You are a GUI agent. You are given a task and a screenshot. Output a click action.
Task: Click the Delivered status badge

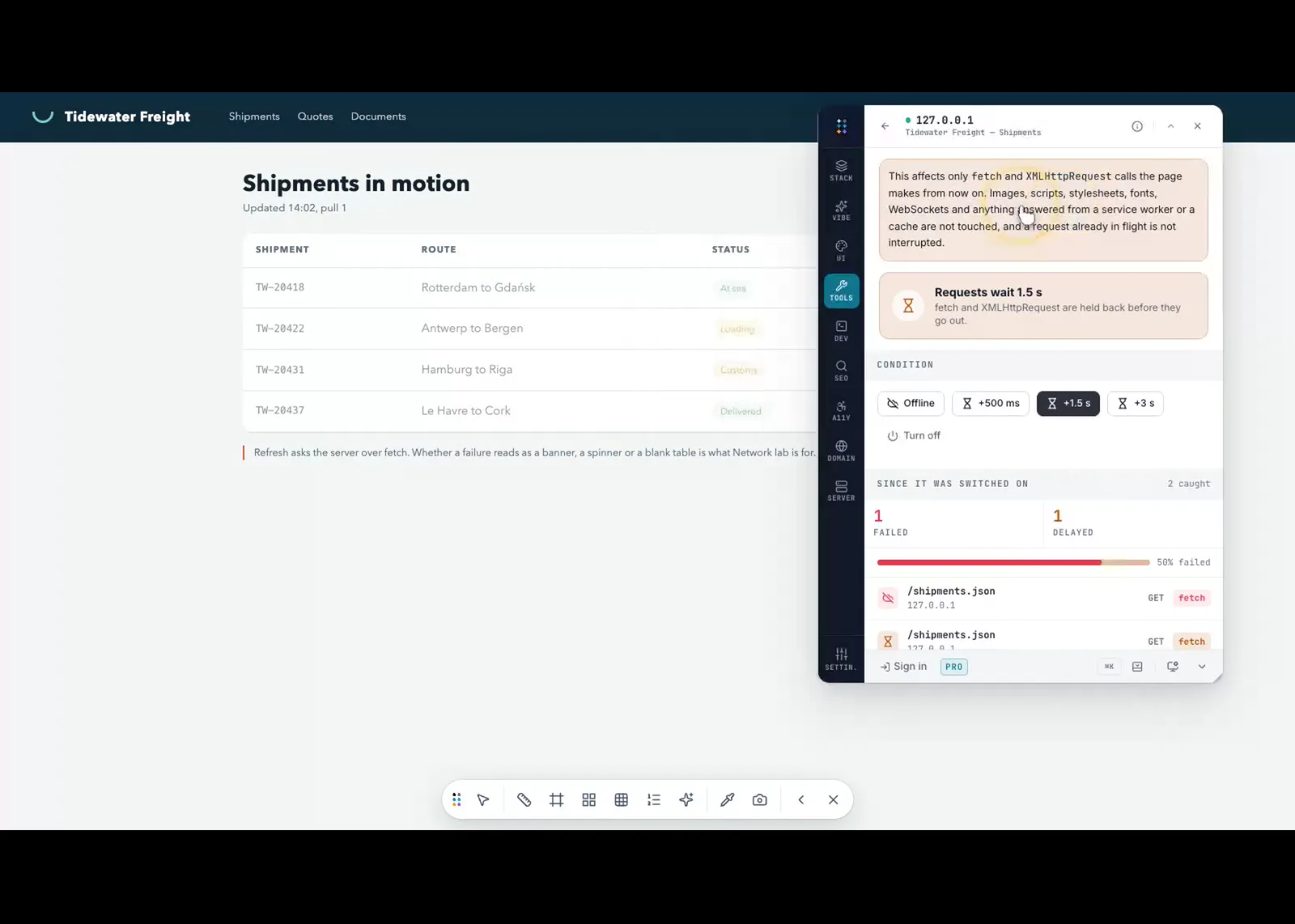pyautogui.click(x=741, y=411)
